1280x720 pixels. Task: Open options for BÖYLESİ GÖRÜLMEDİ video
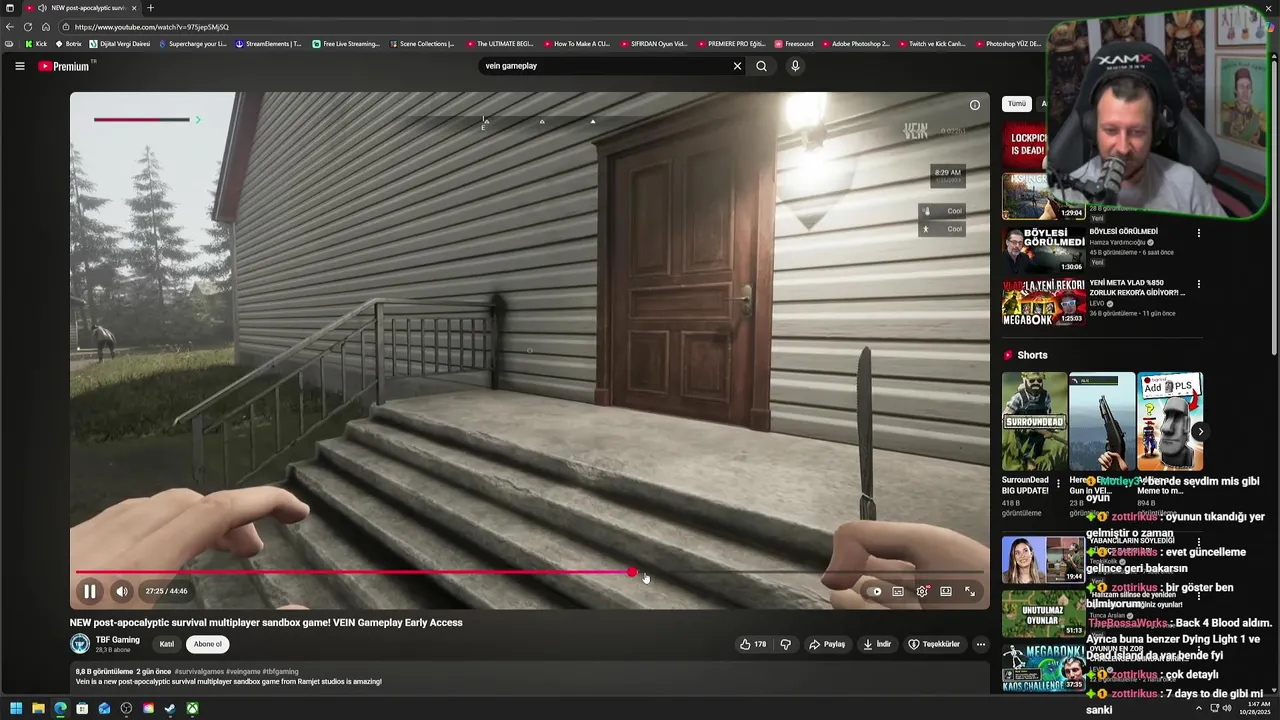(1199, 233)
